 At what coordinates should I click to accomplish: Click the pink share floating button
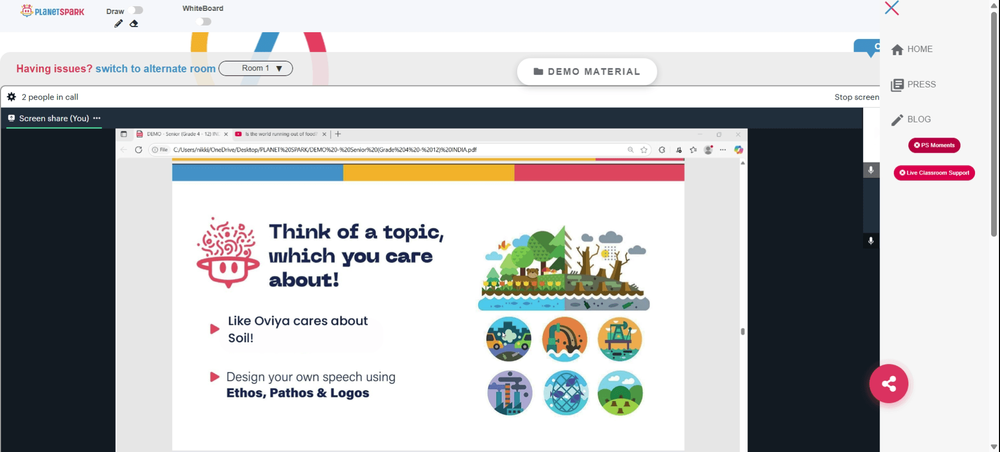pos(888,384)
